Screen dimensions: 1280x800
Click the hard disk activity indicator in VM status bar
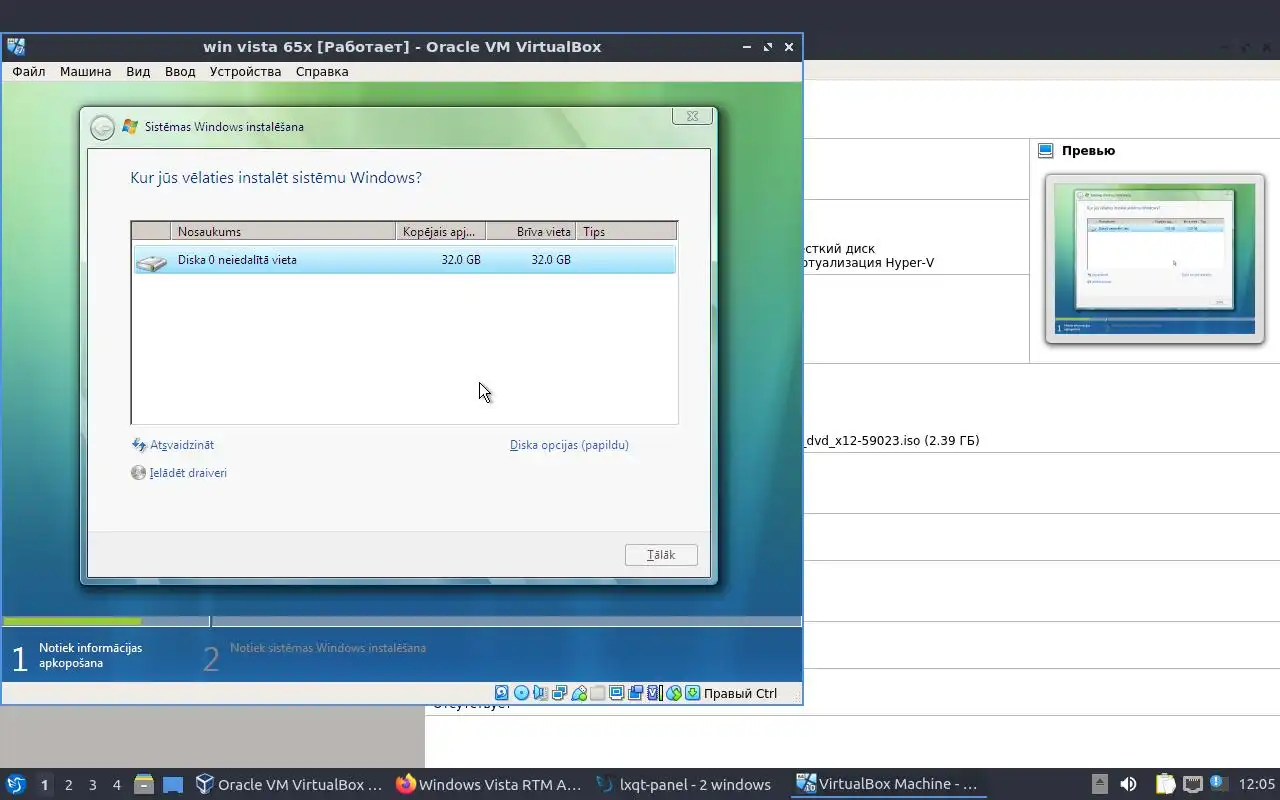tap(501, 692)
